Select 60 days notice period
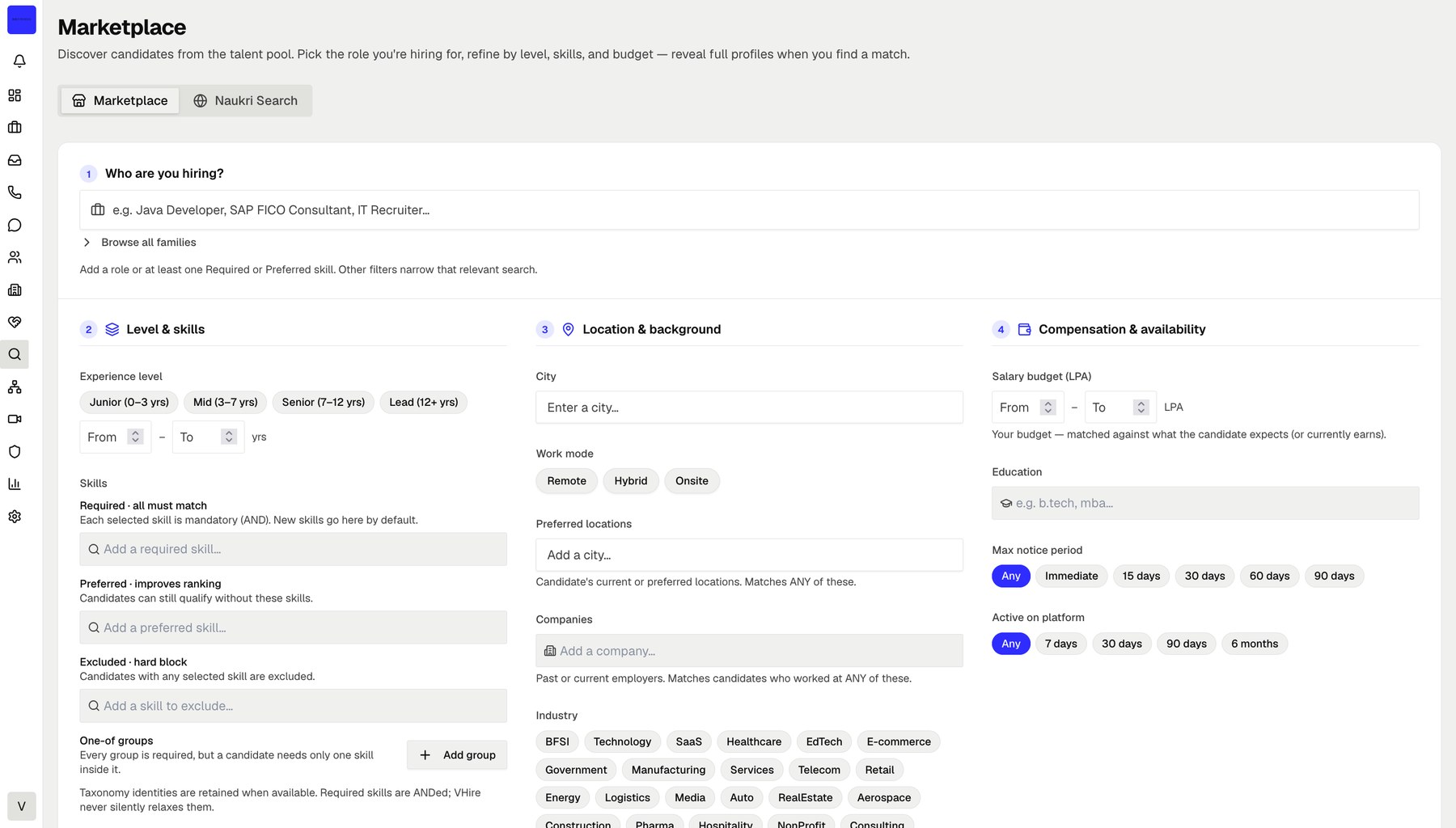1456x828 pixels. pos(1270,577)
